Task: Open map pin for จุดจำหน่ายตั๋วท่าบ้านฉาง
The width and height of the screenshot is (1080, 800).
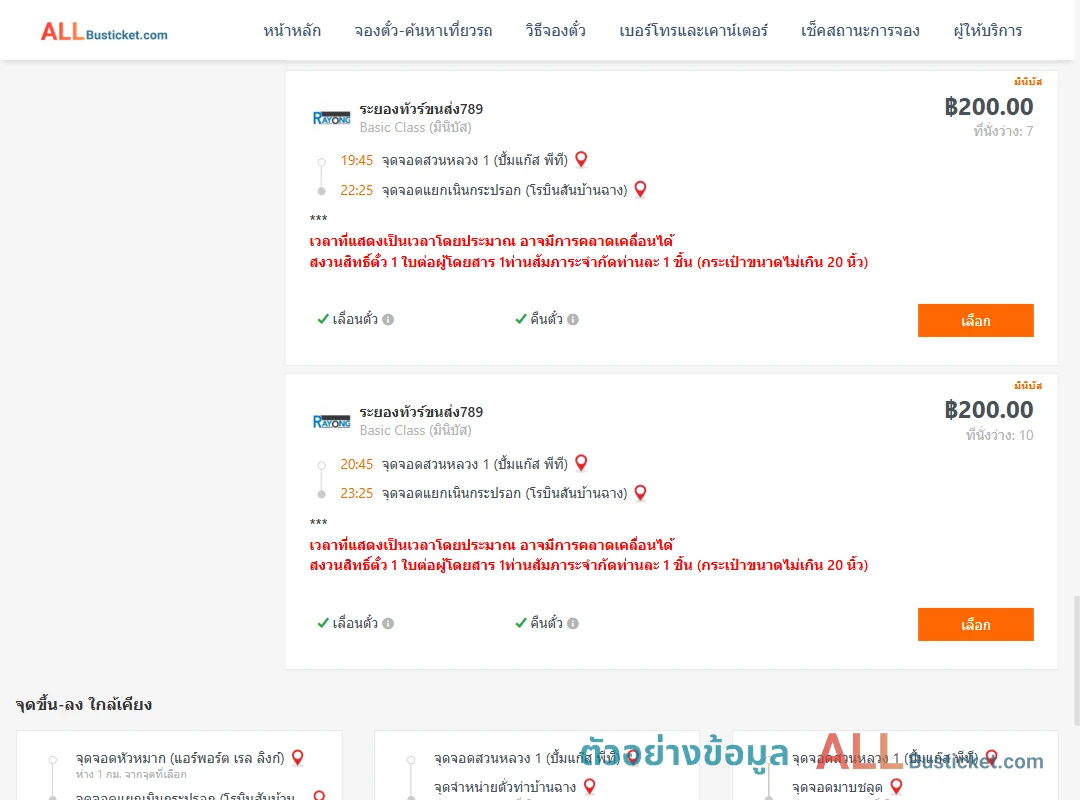Action: tap(590, 786)
